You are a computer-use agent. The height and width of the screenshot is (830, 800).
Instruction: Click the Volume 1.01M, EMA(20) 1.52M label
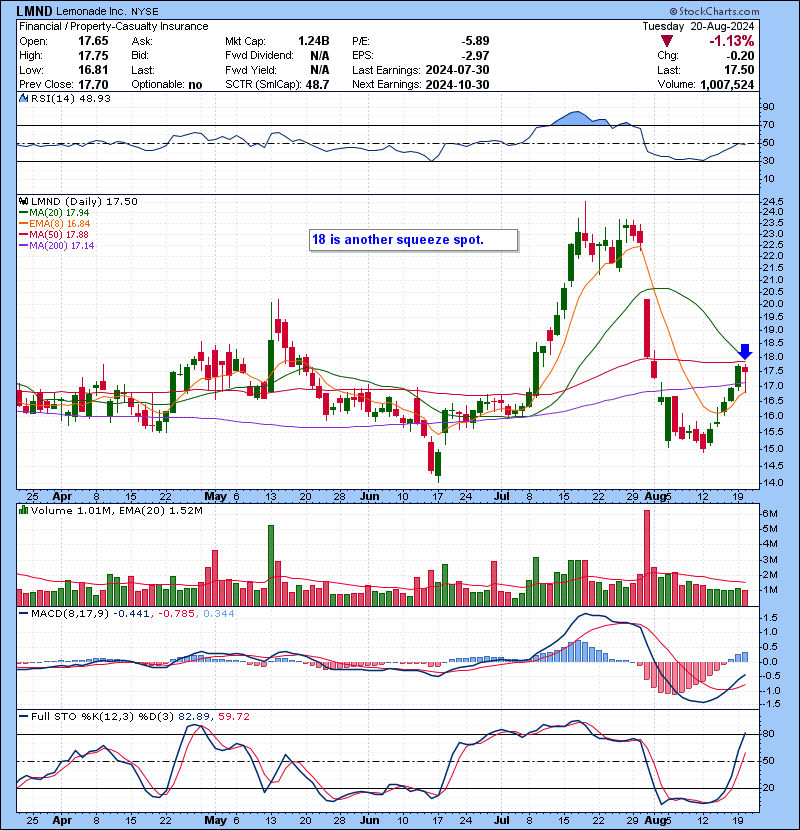coord(116,510)
